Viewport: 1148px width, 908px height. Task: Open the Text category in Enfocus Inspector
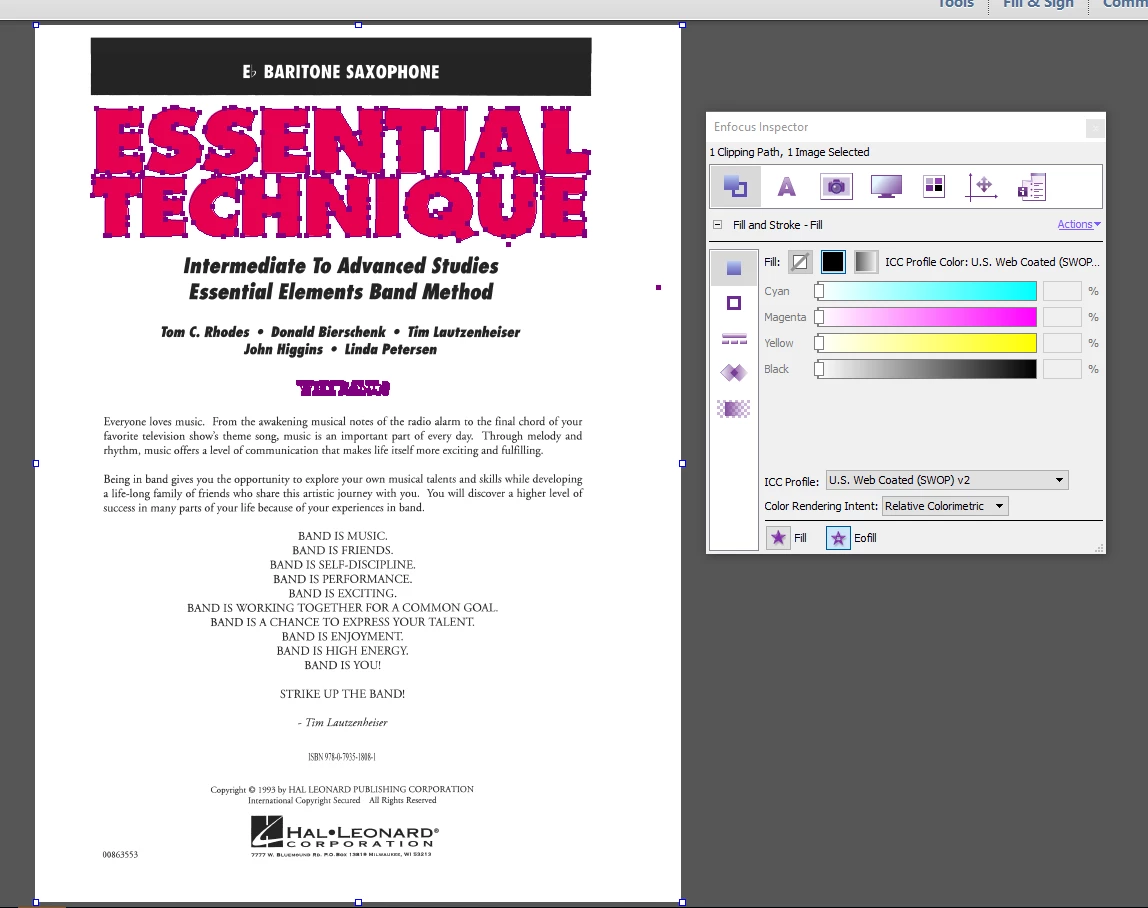pos(786,187)
